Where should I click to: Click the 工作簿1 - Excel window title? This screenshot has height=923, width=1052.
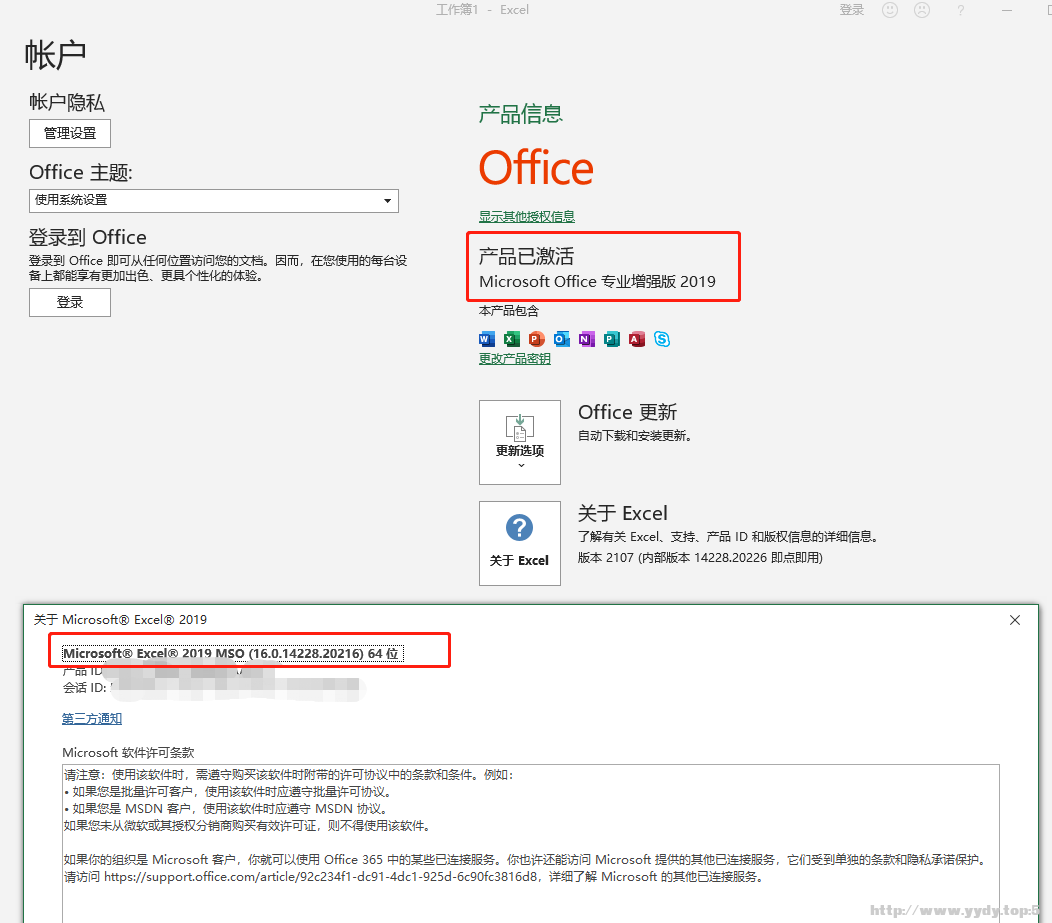click(482, 10)
